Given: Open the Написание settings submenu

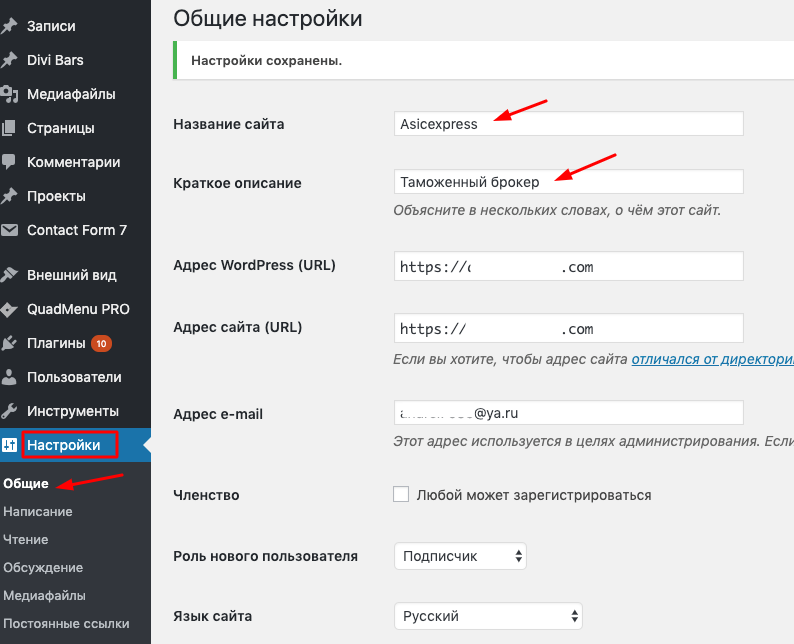Looking at the screenshot, I should [x=37, y=511].
